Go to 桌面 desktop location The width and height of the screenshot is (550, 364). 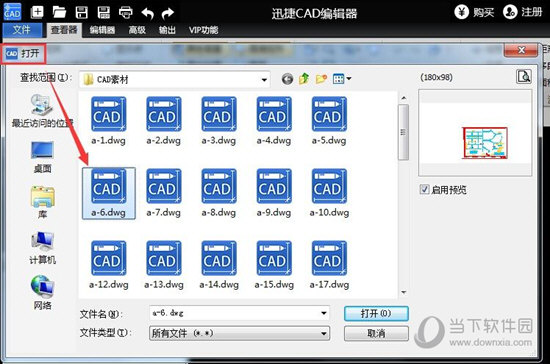42,157
